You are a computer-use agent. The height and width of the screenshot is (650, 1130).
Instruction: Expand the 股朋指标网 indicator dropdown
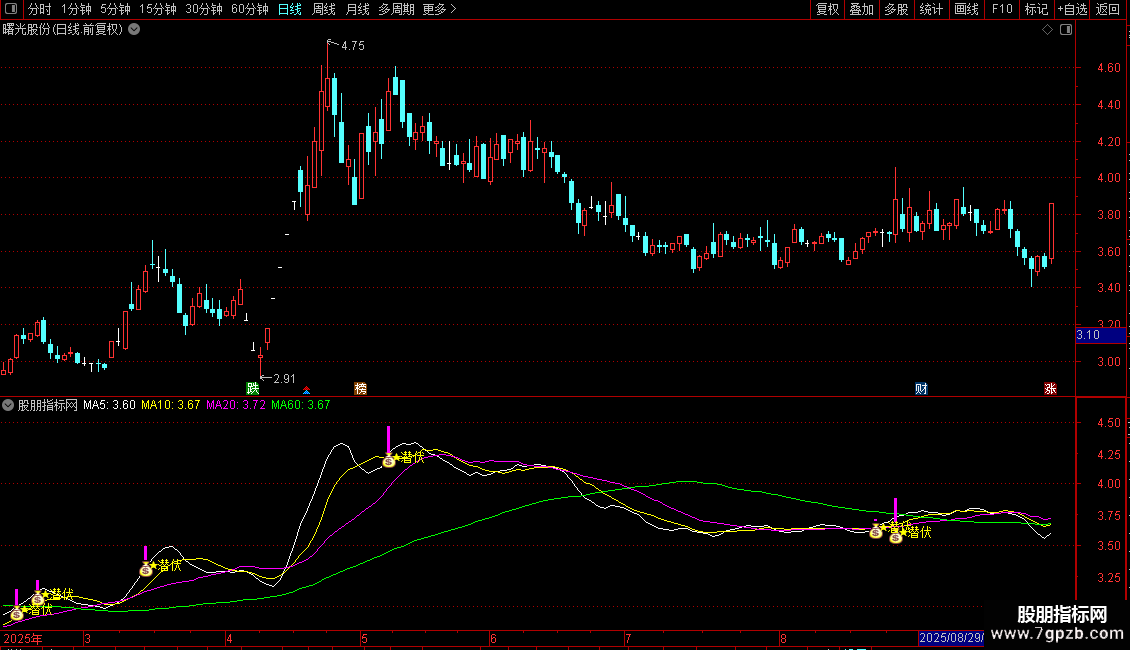[9, 406]
